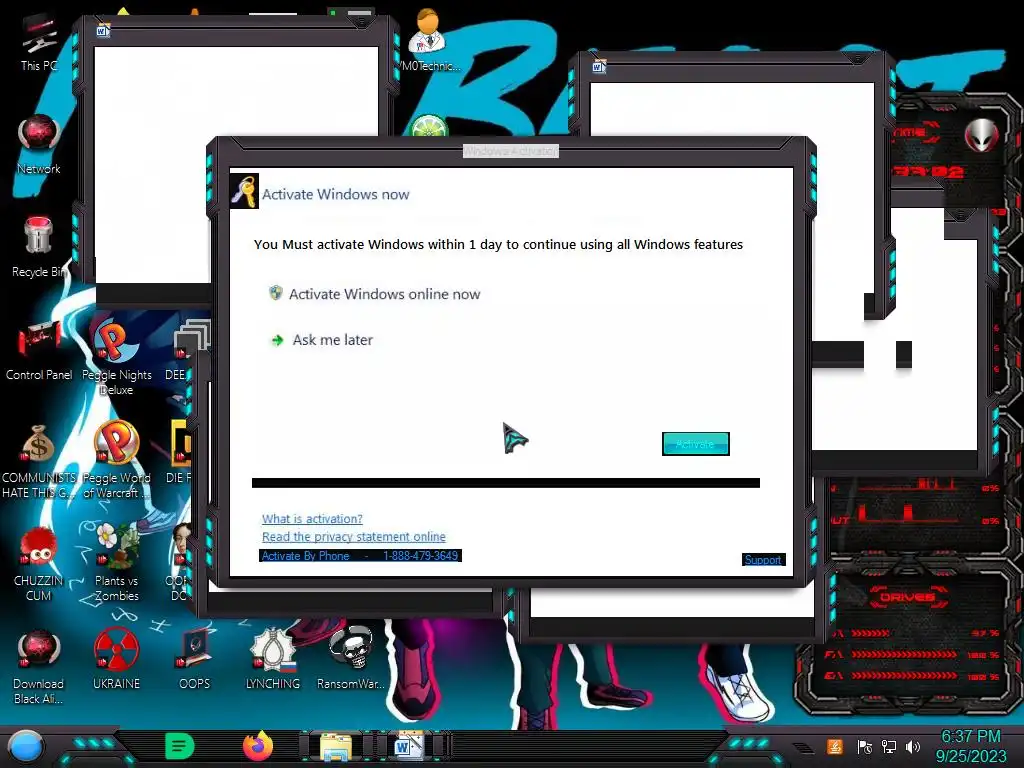
Task: Click the DRIVES widget header
Action: (908, 597)
